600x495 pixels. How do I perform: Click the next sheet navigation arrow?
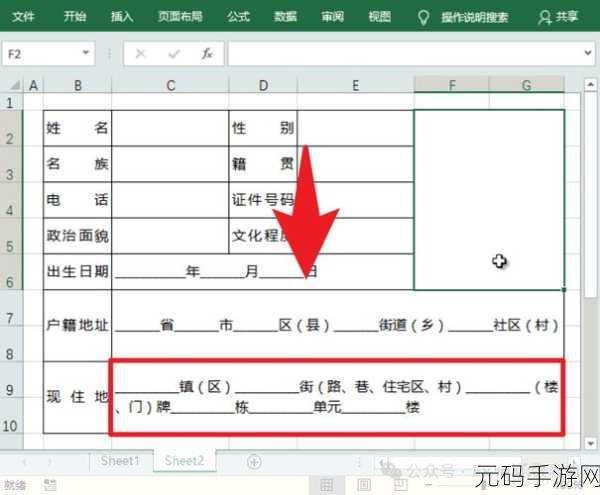[x=49, y=462]
